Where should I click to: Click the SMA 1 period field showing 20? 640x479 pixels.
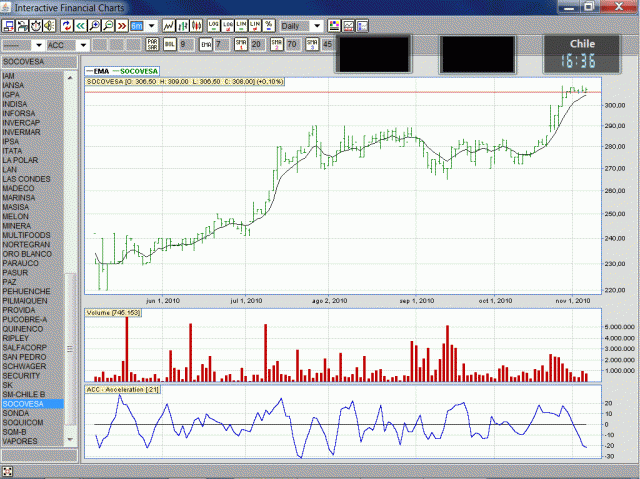(257, 44)
